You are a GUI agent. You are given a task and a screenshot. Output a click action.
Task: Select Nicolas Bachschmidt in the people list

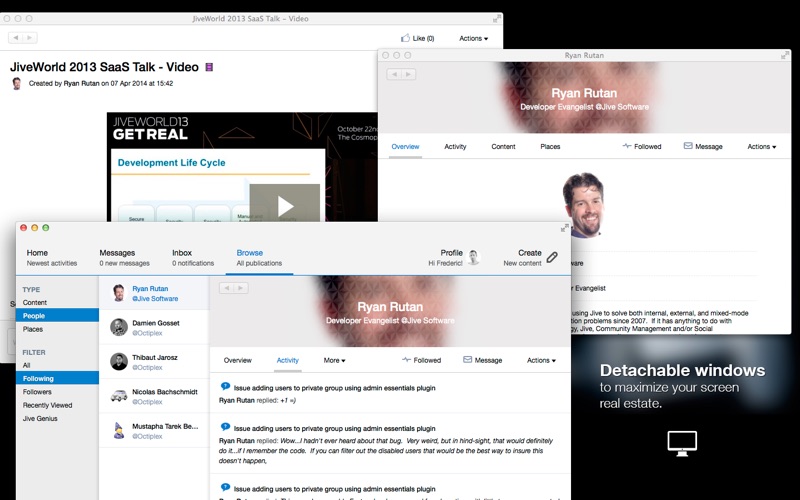(x=154, y=396)
